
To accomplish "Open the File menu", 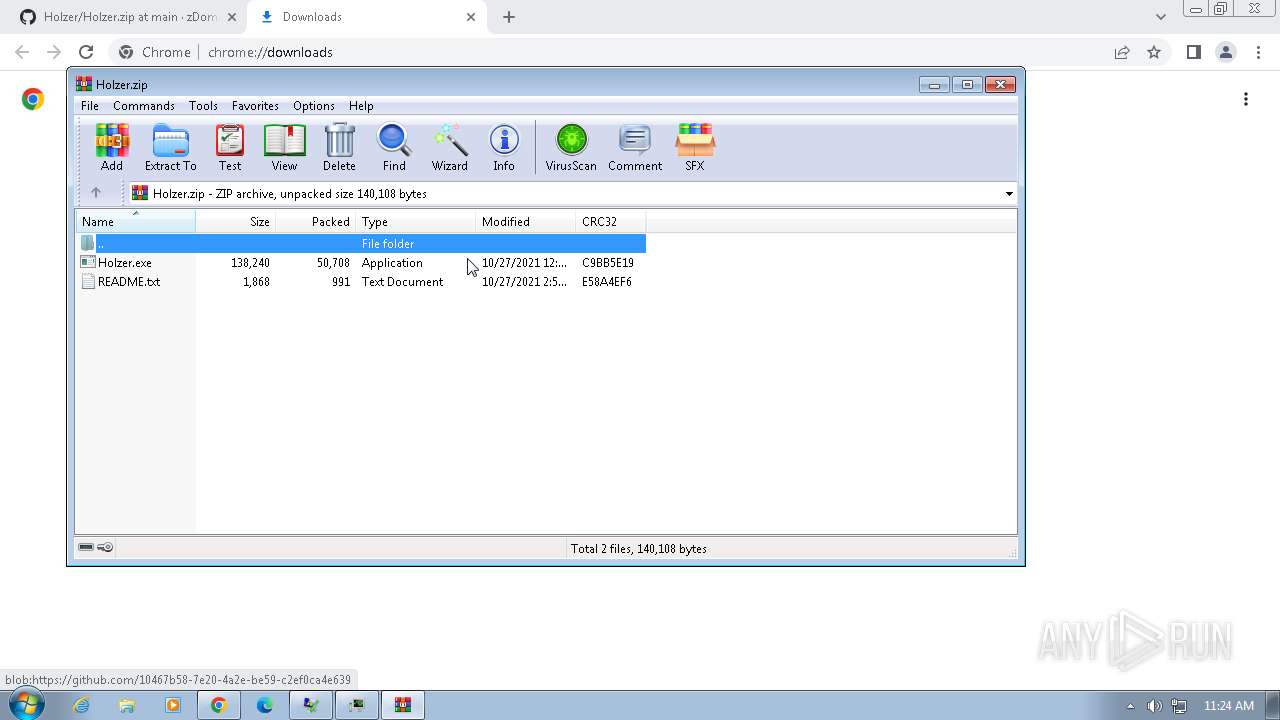I will tap(89, 106).
